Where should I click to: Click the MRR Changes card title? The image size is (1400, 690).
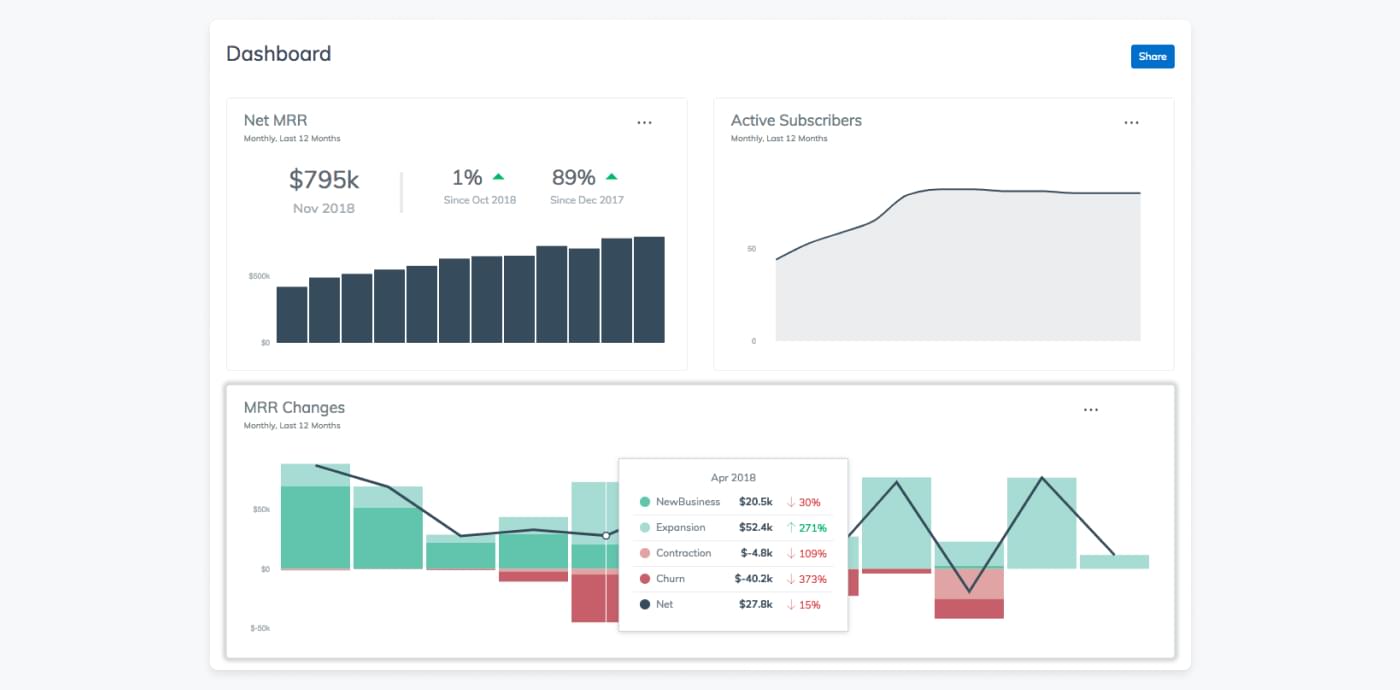[x=294, y=407]
